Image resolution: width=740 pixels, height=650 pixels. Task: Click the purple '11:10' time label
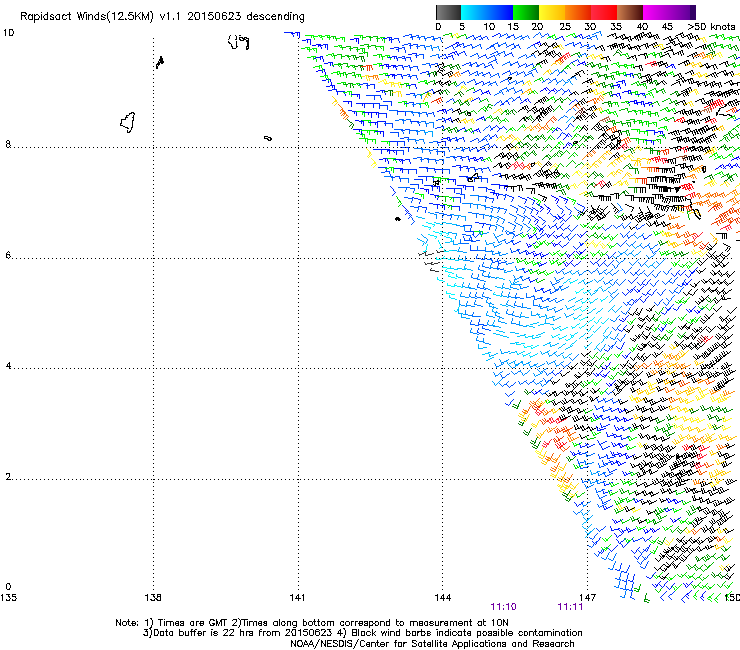tap(503, 607)
